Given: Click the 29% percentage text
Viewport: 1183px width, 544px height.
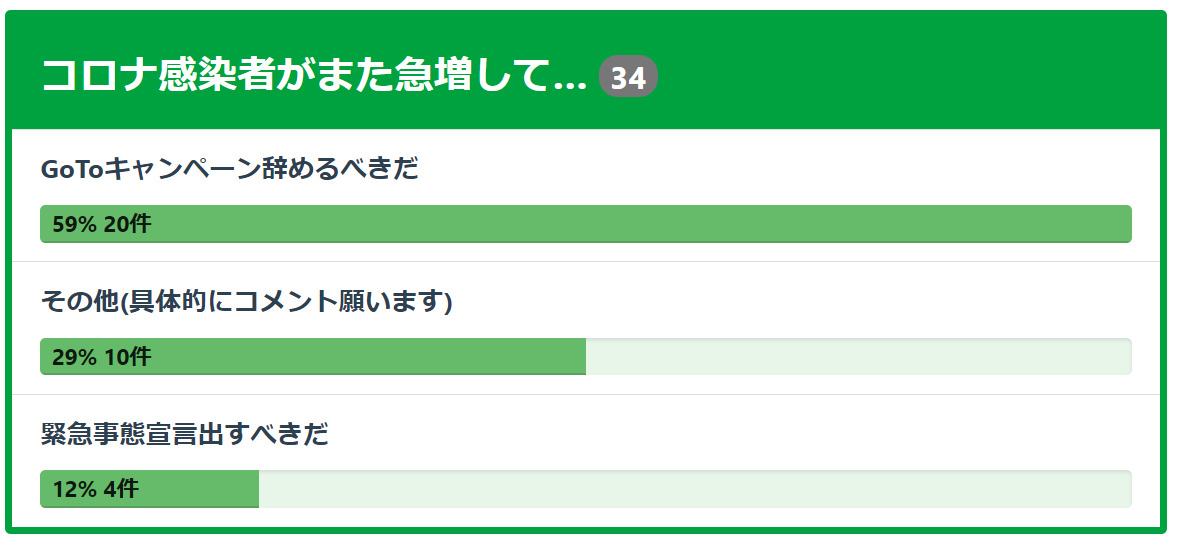Looking at the screenshot, I should click(74, 357).
